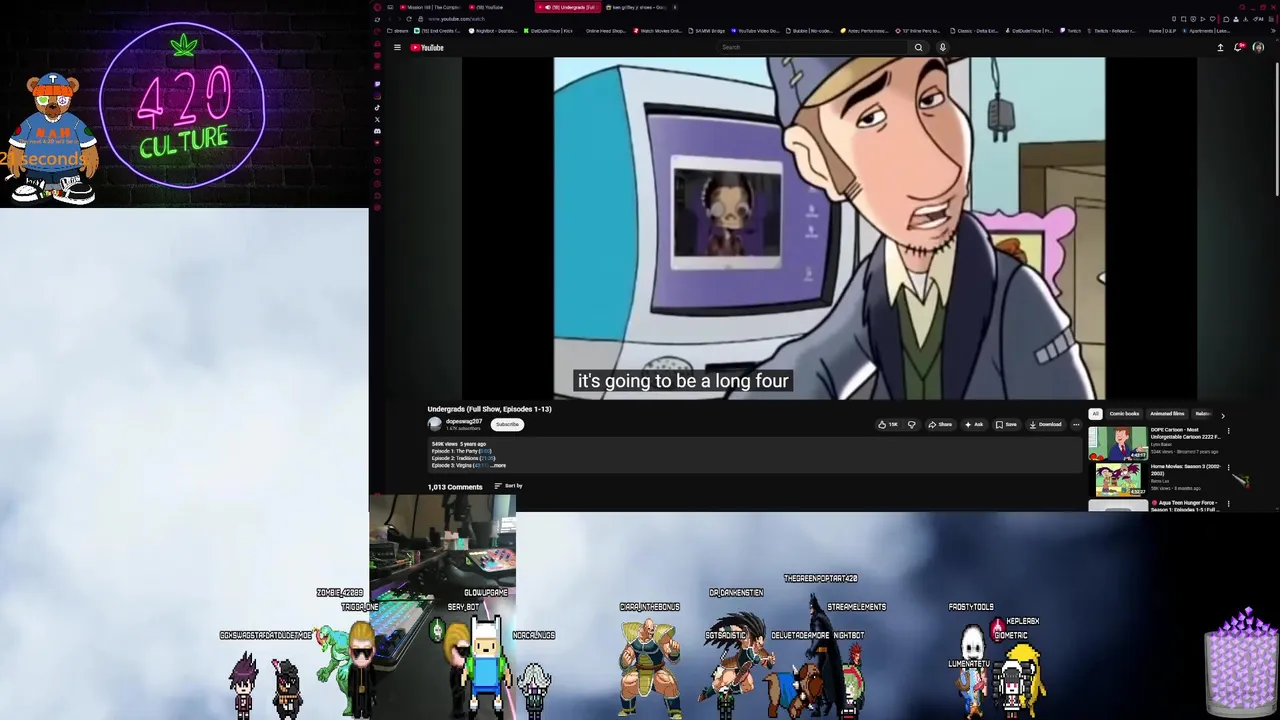Save the video to a playlist
Image resolution: width=1280 pixels, height=720 pixels.
click(x=1006, y=424)
